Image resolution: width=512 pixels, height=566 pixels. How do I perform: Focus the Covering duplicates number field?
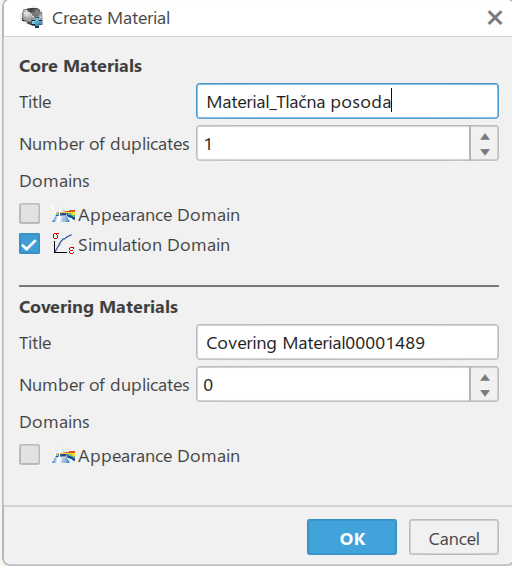pyautogui.click(x=333, y=384)
